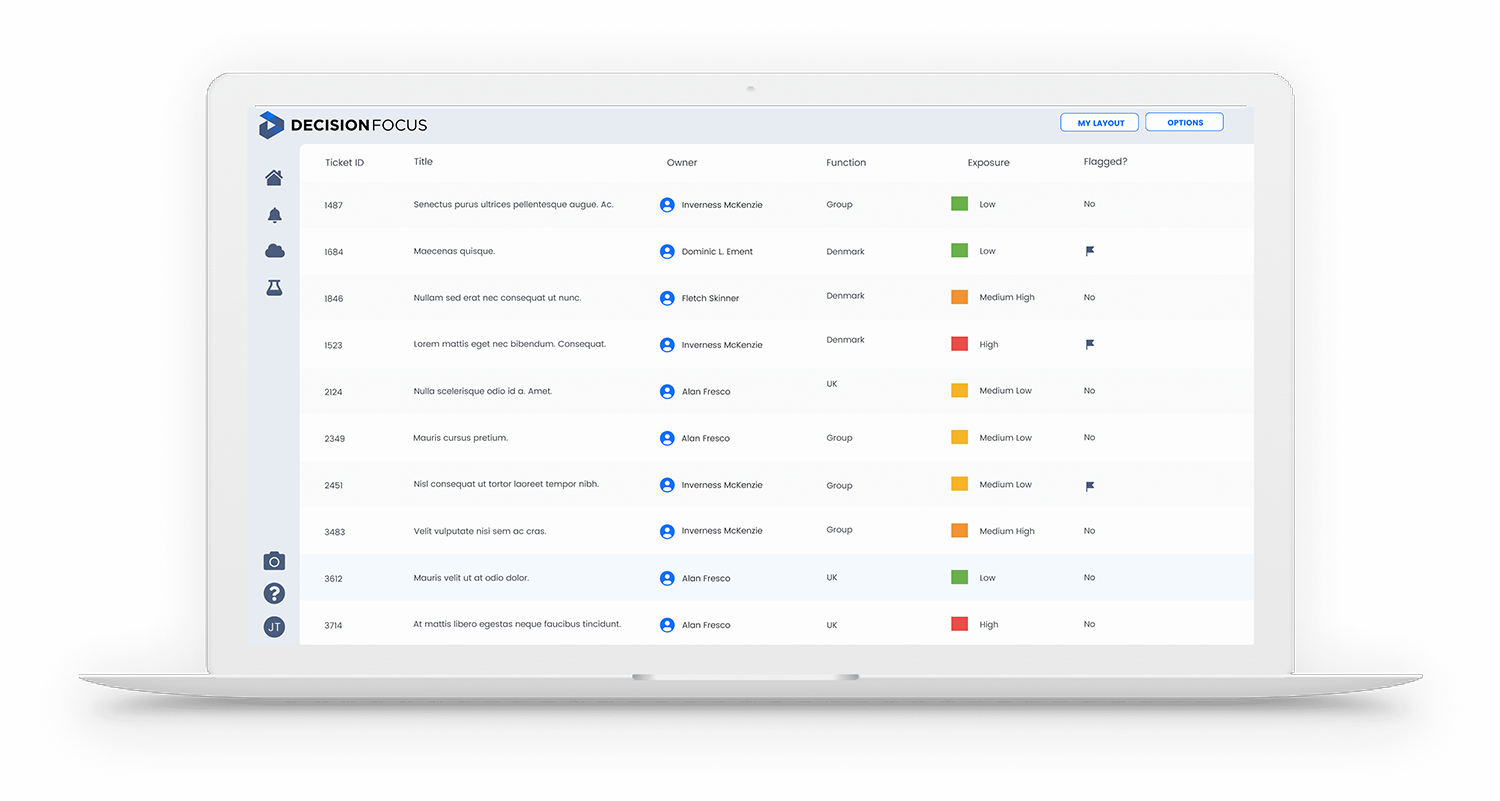Open the help question mark icon

(x=274, y=593)
